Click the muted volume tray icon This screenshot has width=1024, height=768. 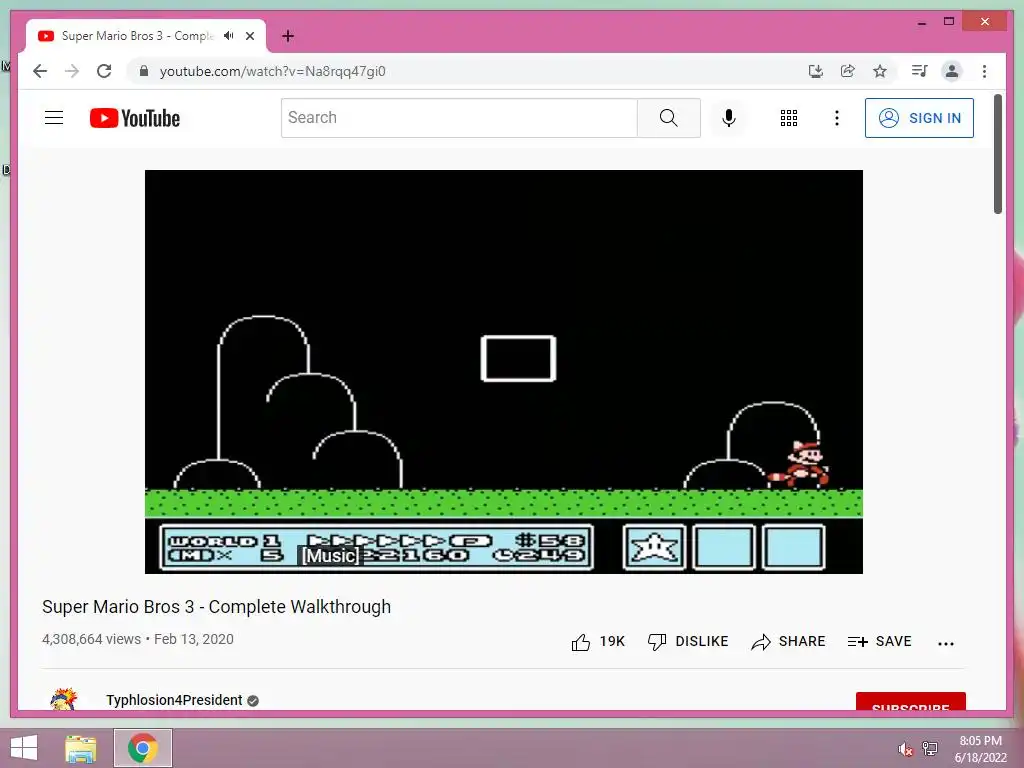(x=905, y=749)
